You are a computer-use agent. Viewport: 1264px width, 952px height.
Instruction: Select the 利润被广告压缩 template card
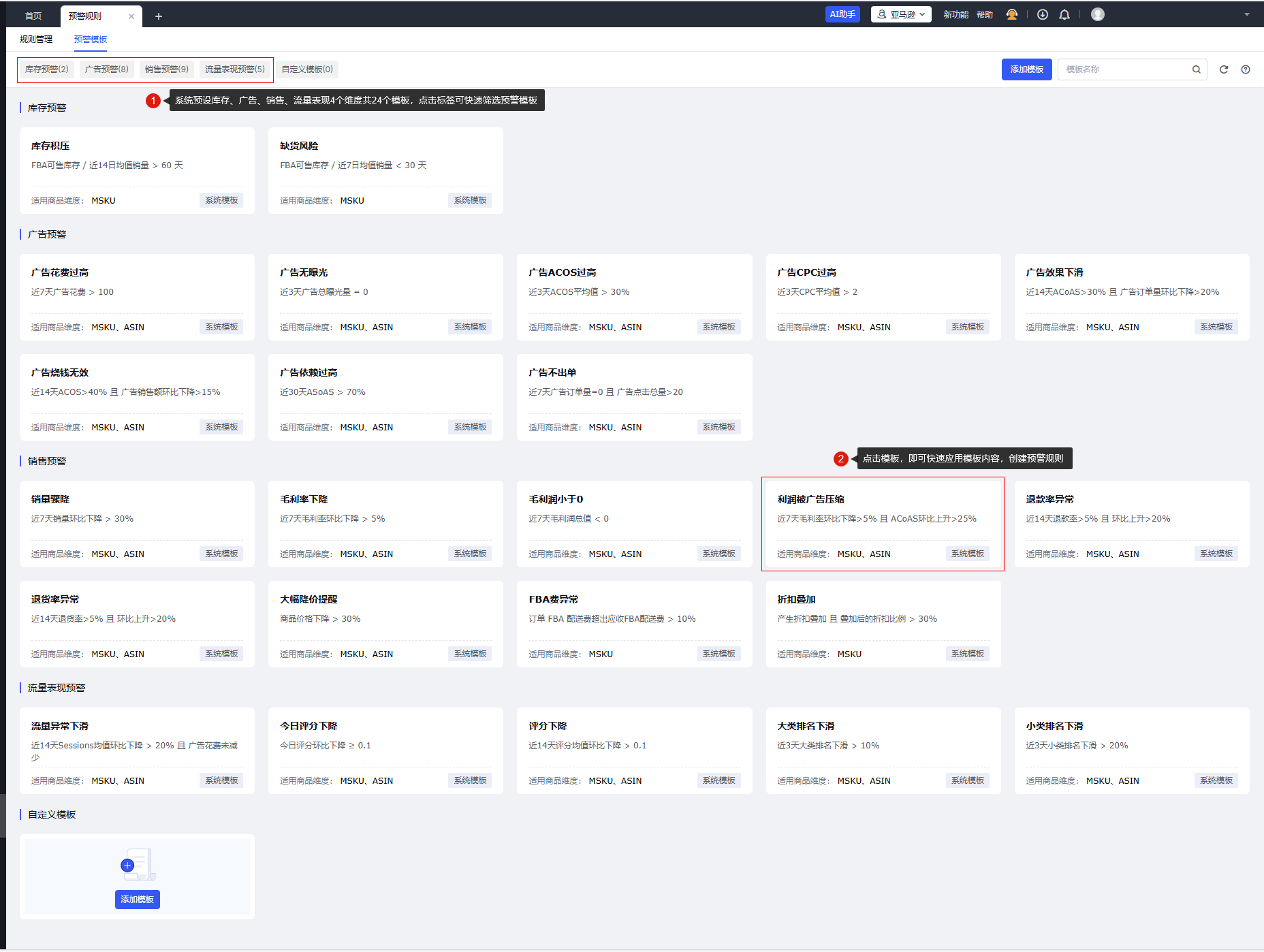coord(883,524)
